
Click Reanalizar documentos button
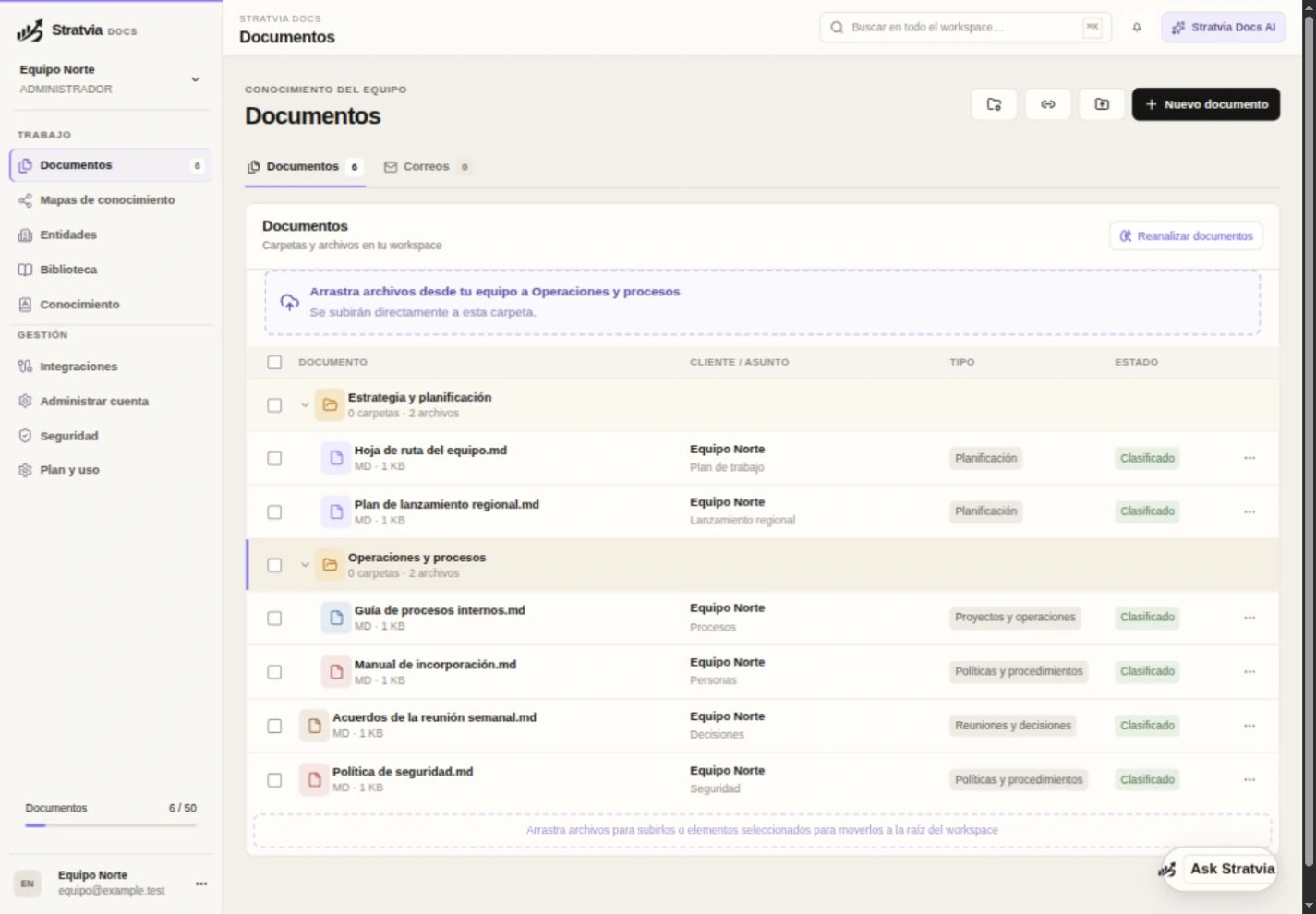click(x=1186, y=236)
